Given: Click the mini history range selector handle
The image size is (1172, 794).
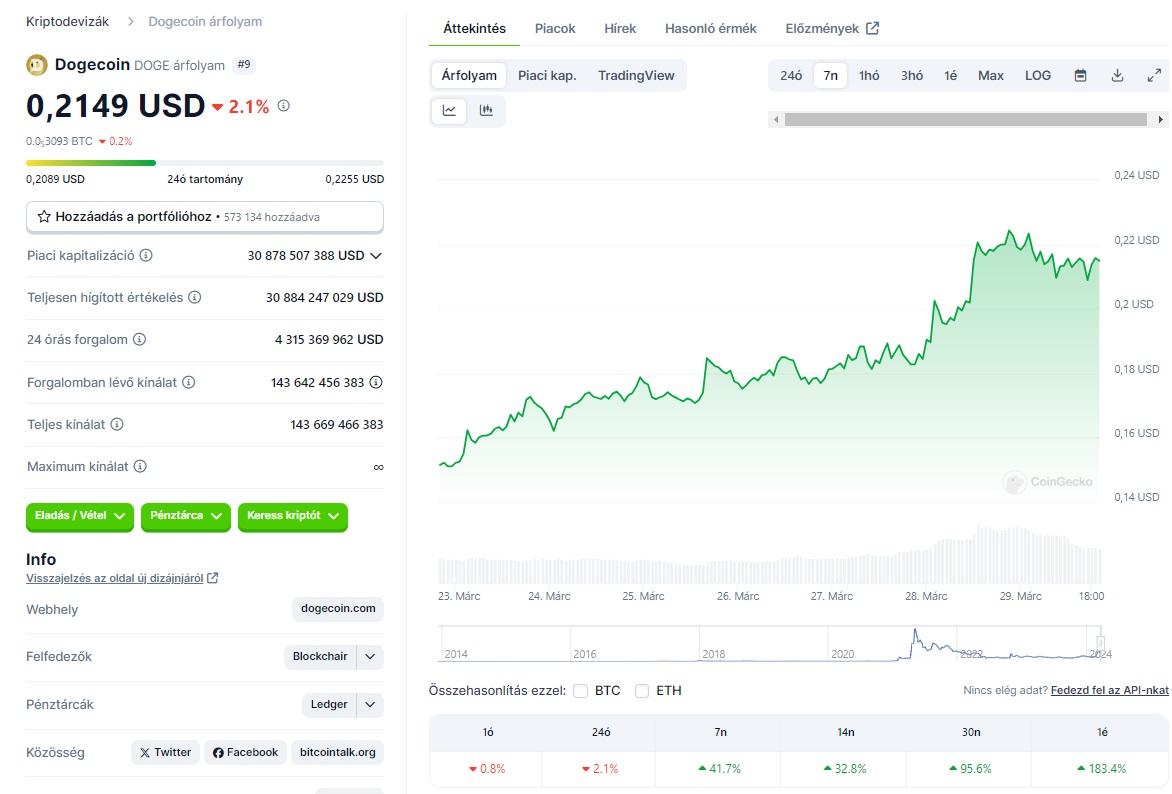Looking at the screenshot, I should [x=1100, y=643].
